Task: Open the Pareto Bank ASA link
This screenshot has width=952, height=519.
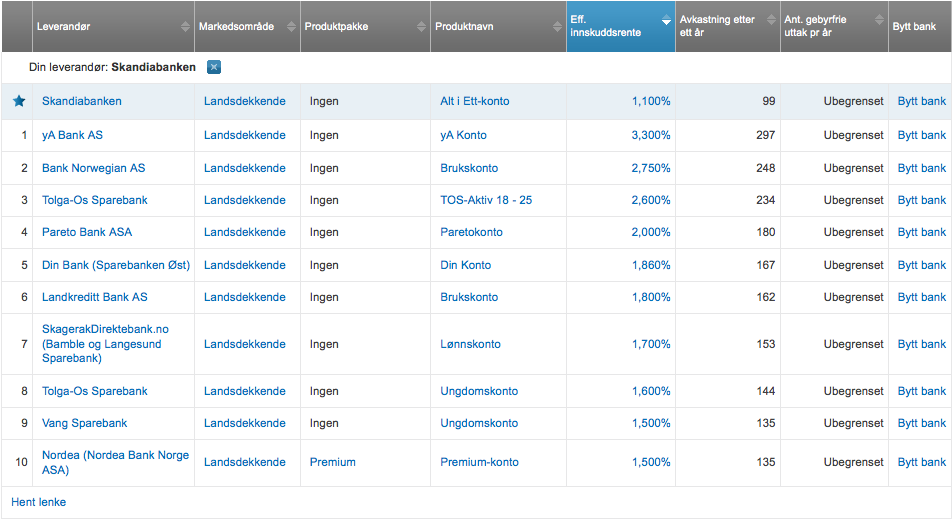Action: coord(87,232)
